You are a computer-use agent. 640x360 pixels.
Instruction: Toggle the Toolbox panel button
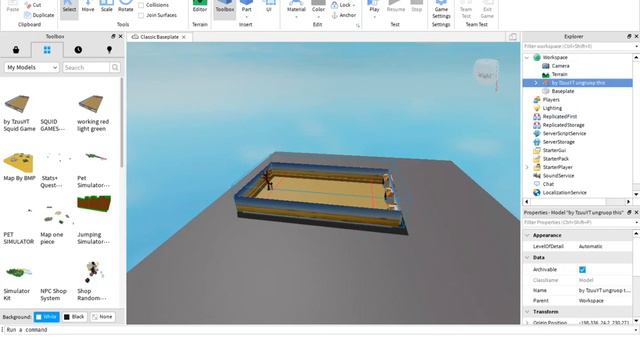(x=224, y=8)
